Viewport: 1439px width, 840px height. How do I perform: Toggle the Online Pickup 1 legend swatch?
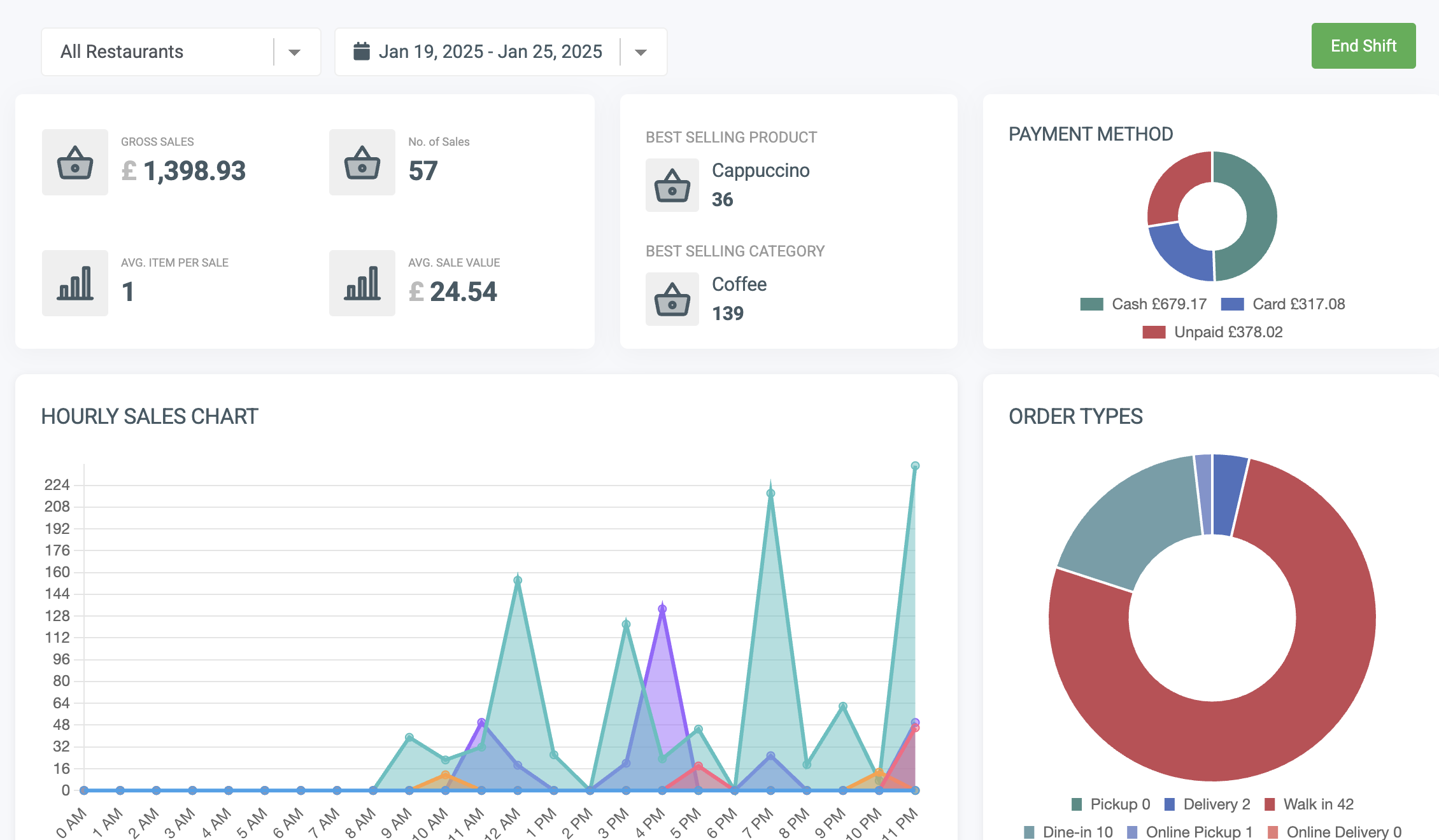[1132, 832]
